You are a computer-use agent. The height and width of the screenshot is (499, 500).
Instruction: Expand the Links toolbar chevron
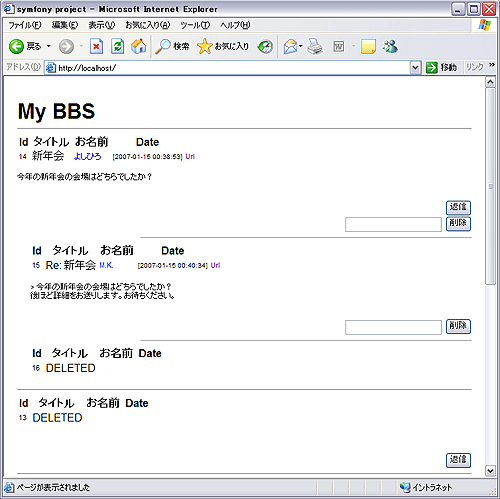(492, 65)
